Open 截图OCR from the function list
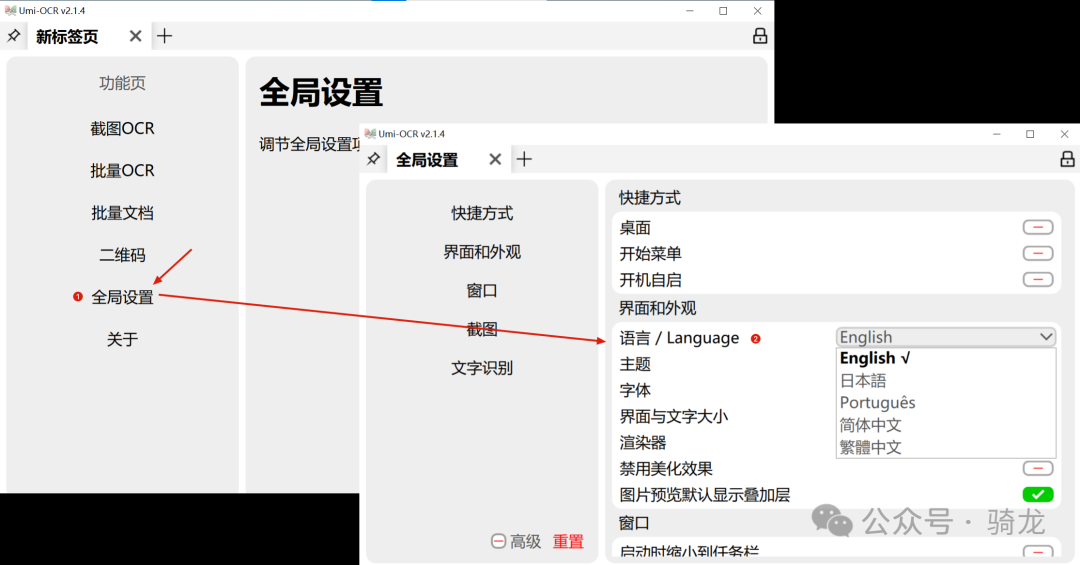Screen dimensions: 1080x565 pos(123,128)
